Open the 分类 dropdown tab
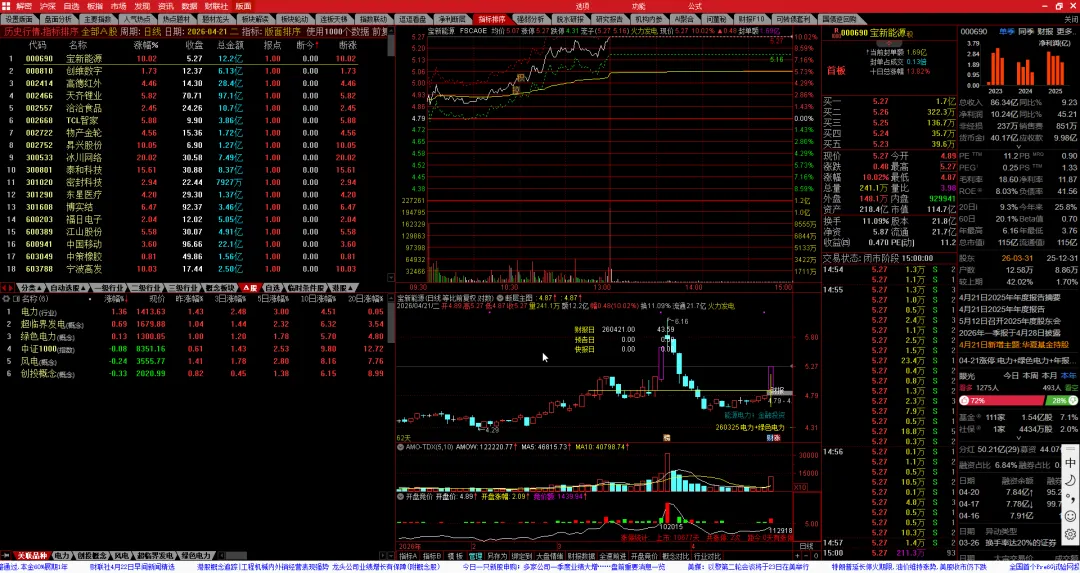The width and height of the screenshot is (1080, 573). point(31,287)
